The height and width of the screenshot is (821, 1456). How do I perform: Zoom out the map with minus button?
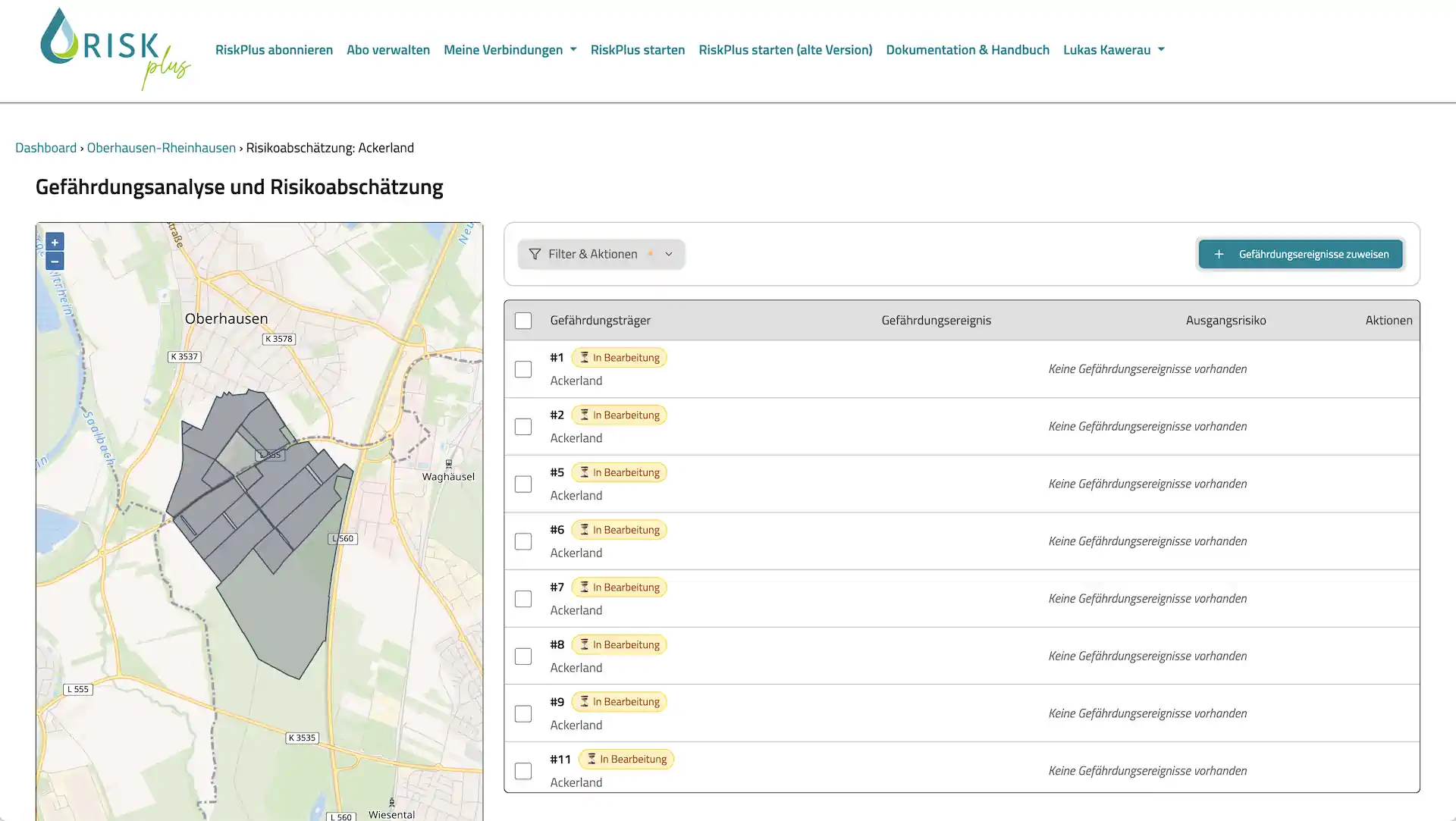(x=55, y=262)
